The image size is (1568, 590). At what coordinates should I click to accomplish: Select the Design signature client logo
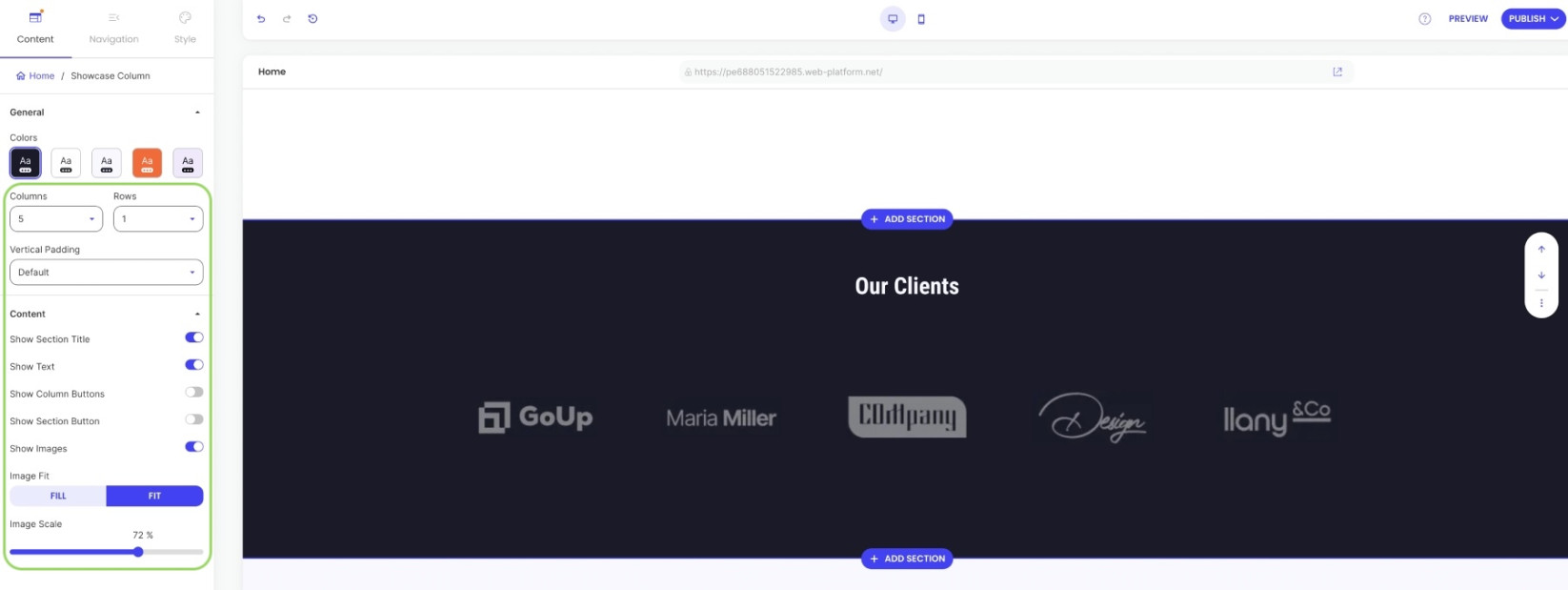(1092, 417)
